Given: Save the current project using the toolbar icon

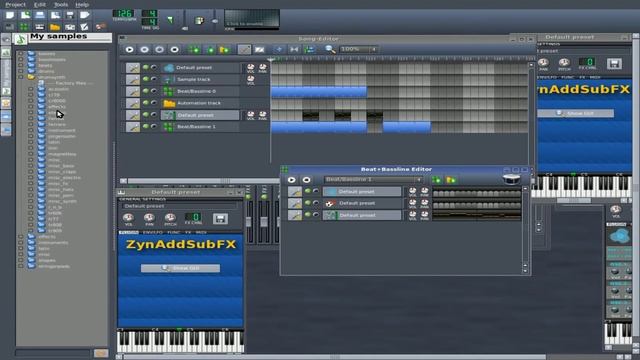Looking at the screenshot, I should point(70,15).
